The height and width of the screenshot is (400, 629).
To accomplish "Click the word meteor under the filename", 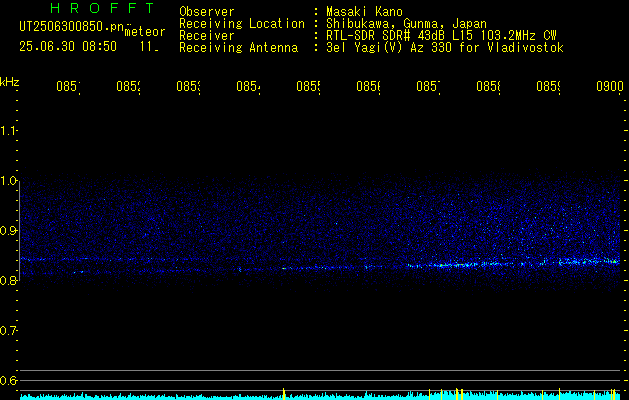I will point(145,32).
